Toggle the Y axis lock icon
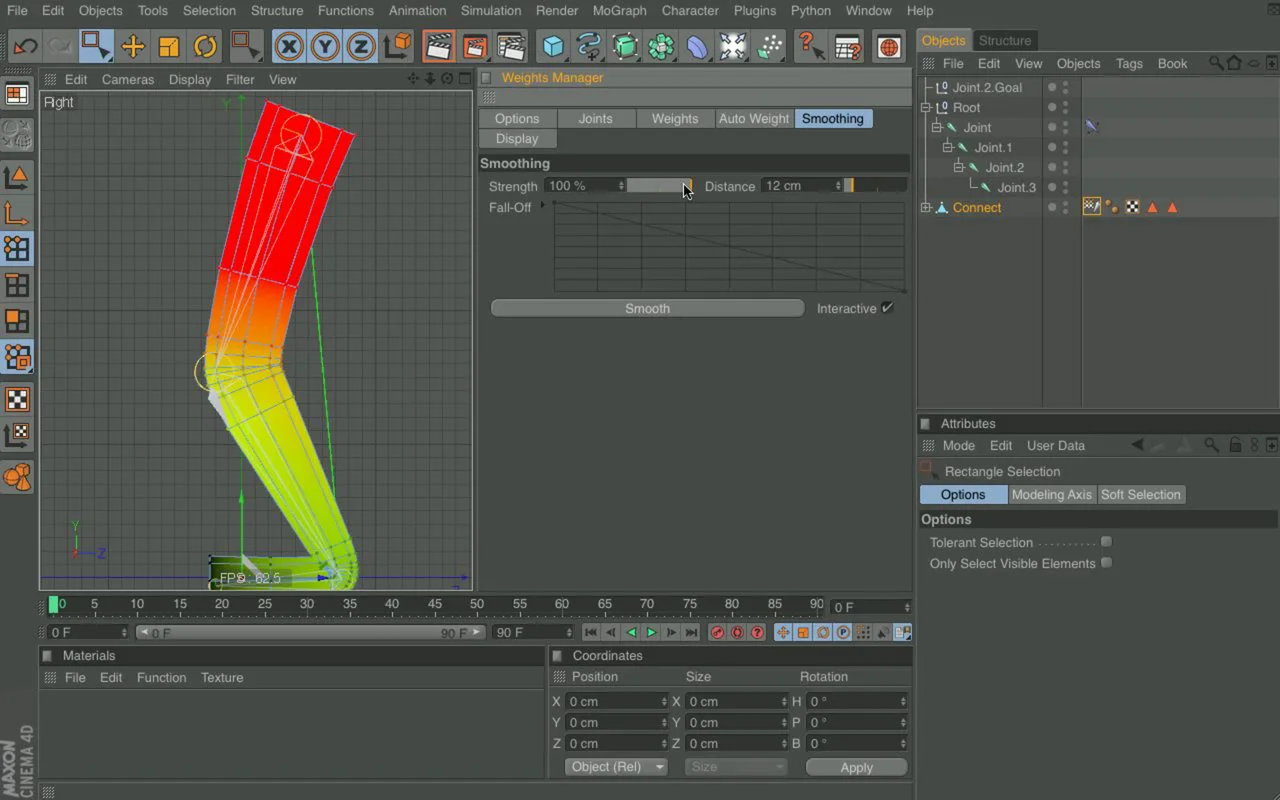Viewport: 1280px width, 800px height. (325, 46)
